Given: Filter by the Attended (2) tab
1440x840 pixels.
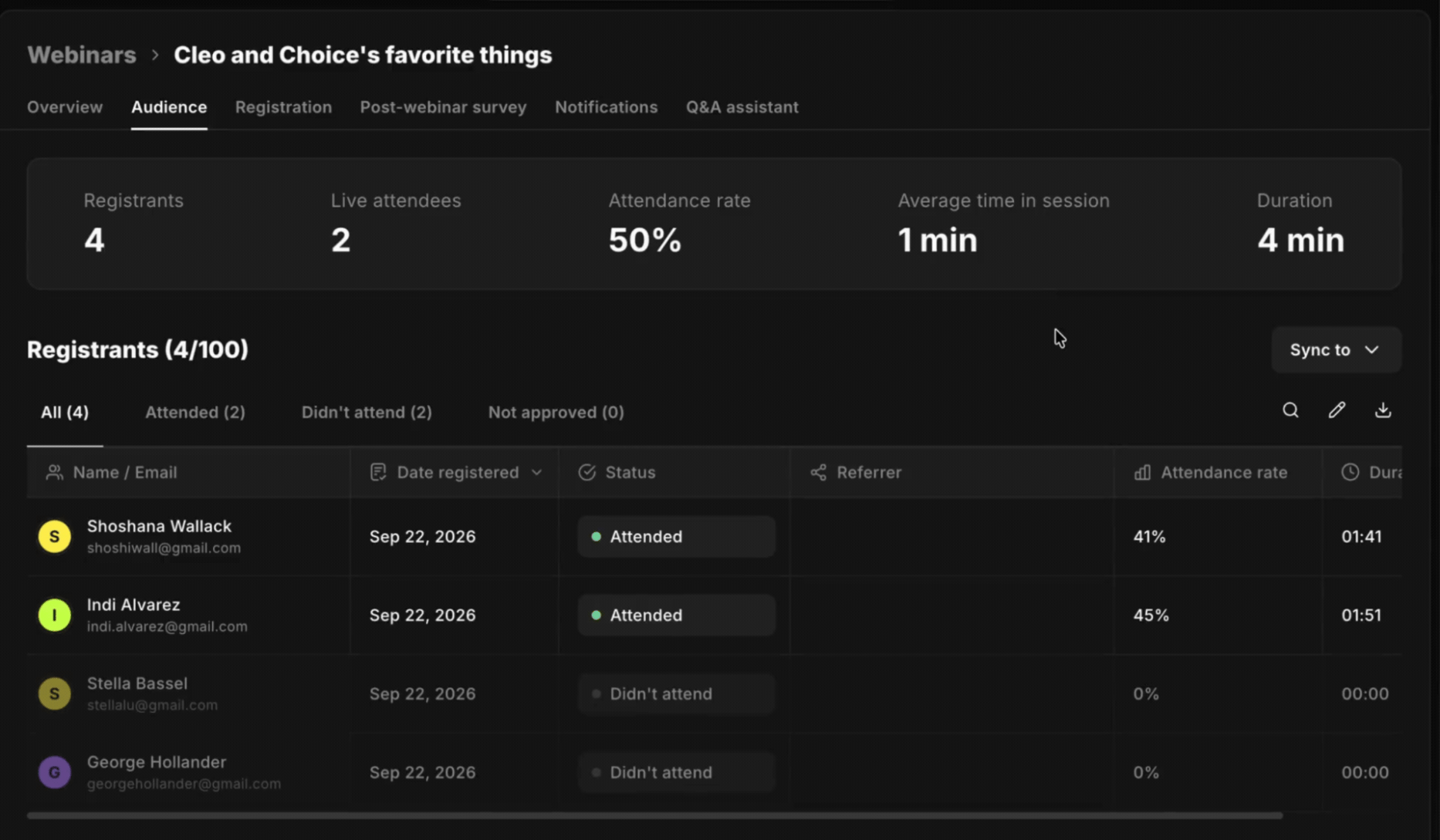Looking at the screenshot, I should point(195,413).
